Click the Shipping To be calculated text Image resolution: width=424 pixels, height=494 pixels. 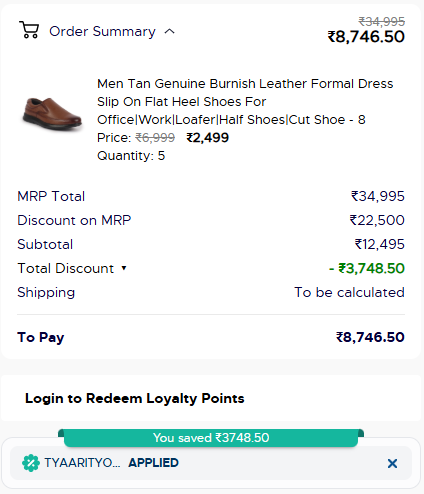(x=349, y=292)
